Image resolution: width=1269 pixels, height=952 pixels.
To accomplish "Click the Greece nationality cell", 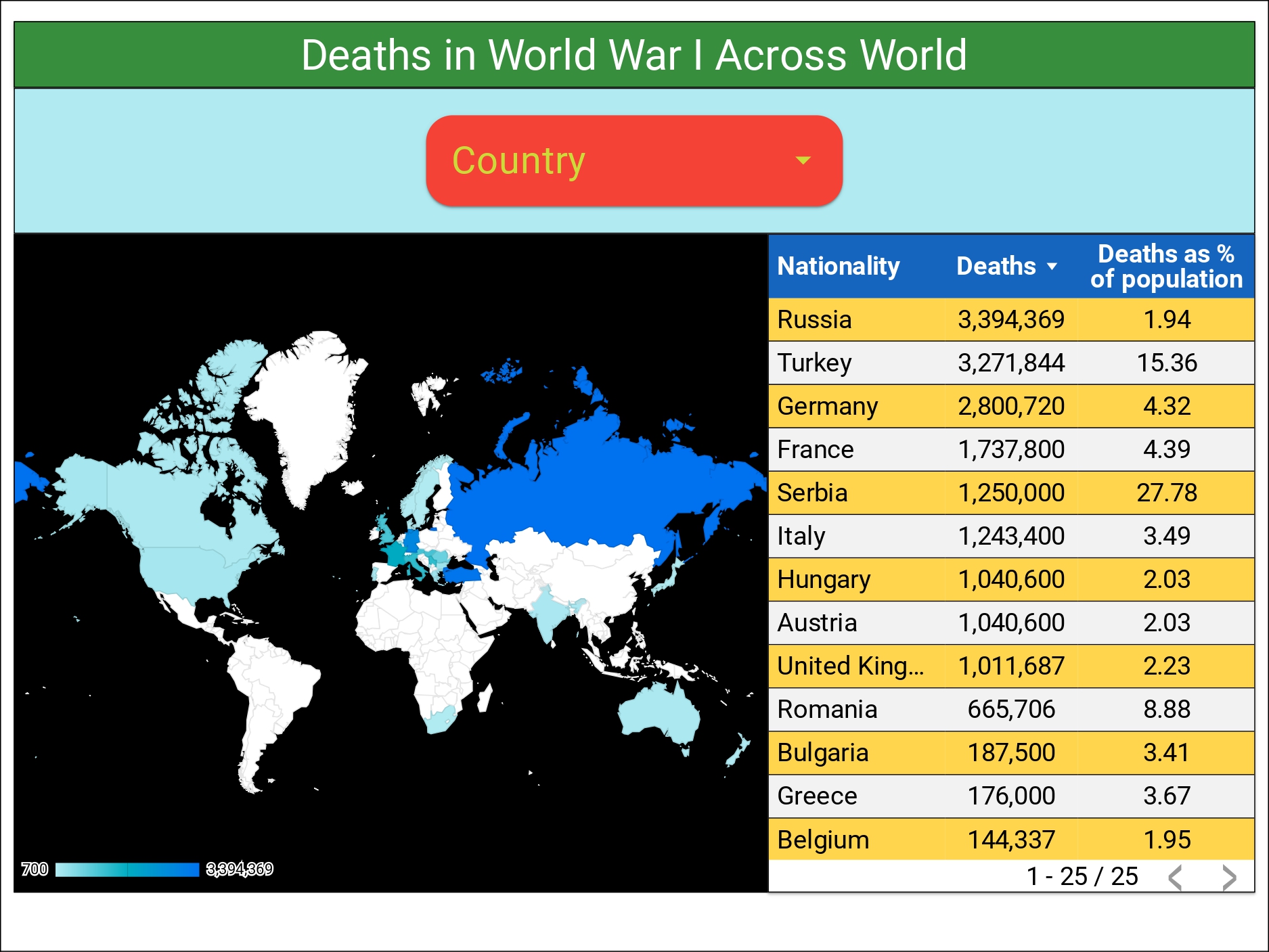I will 817,796.
